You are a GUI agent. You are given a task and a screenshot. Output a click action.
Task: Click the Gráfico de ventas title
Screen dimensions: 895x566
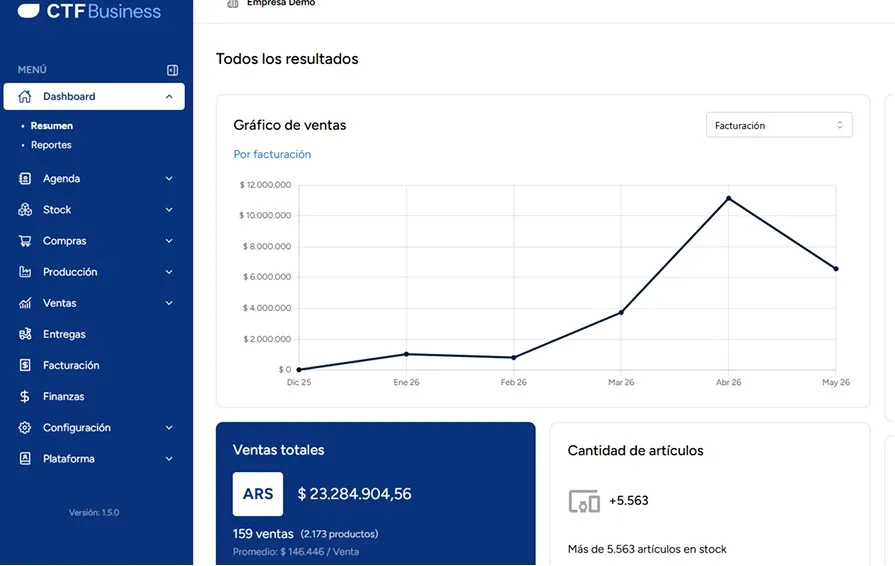tap(290, 125)
